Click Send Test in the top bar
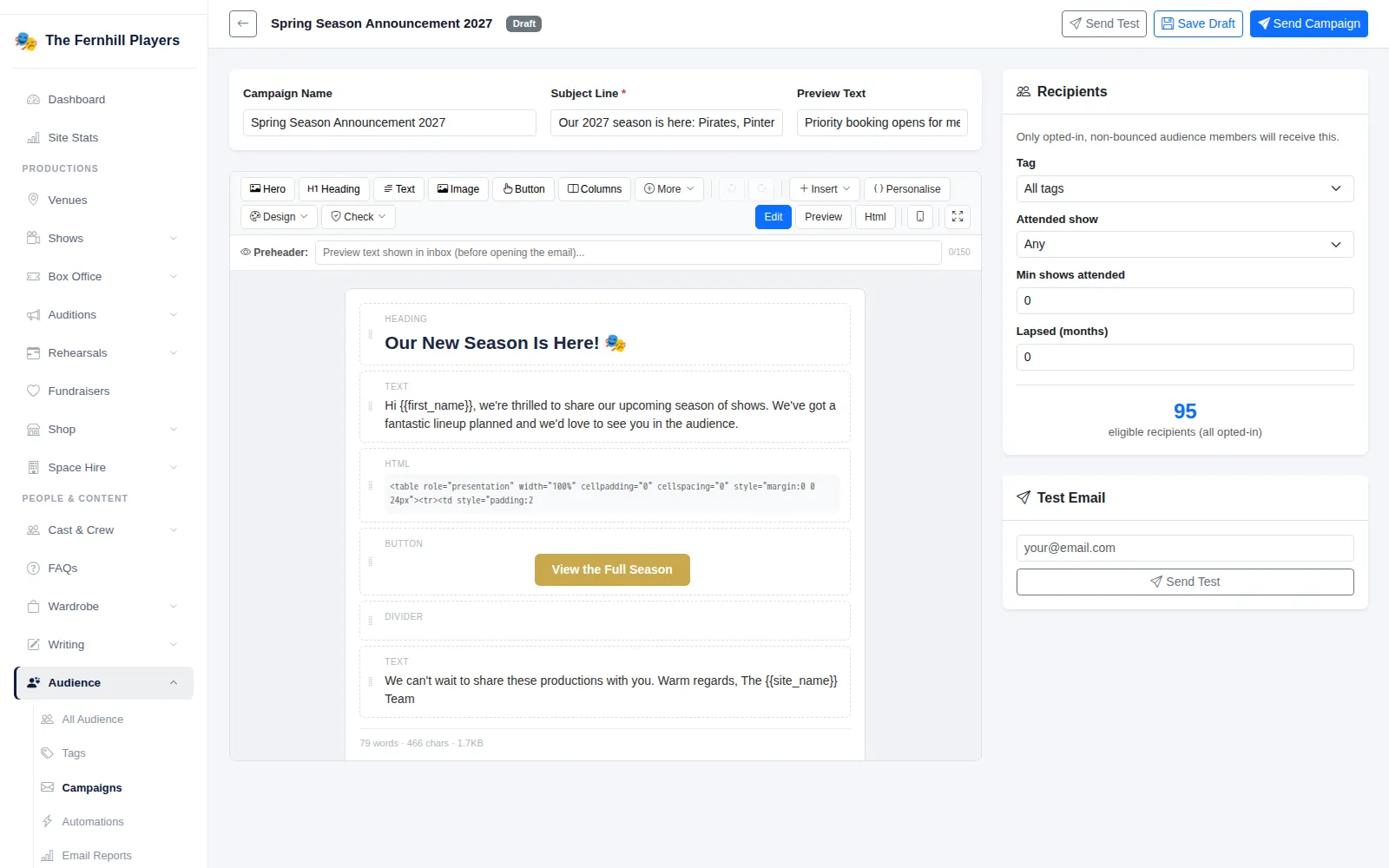1389x868 pixels. pyautogui.click(x=1104, y=23)
